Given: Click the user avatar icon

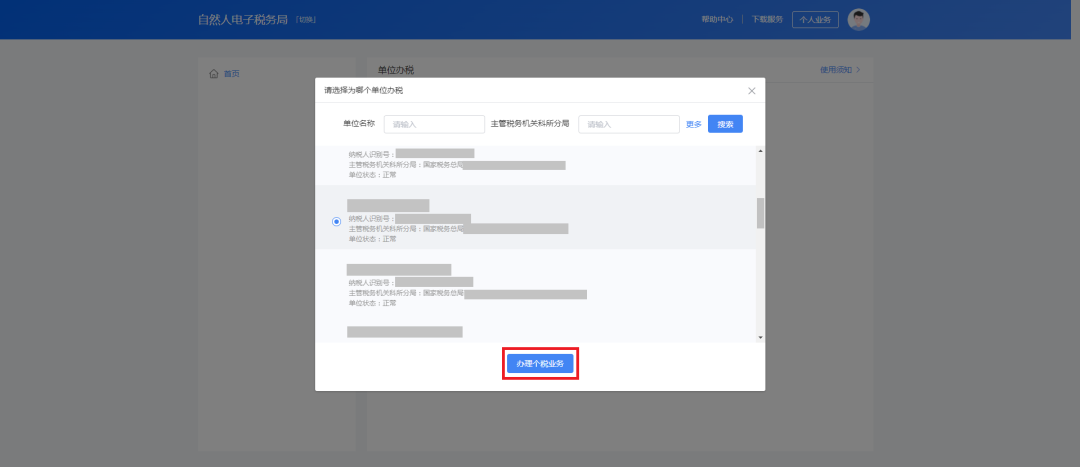Looking at the screenshot, I should [858, 20].
